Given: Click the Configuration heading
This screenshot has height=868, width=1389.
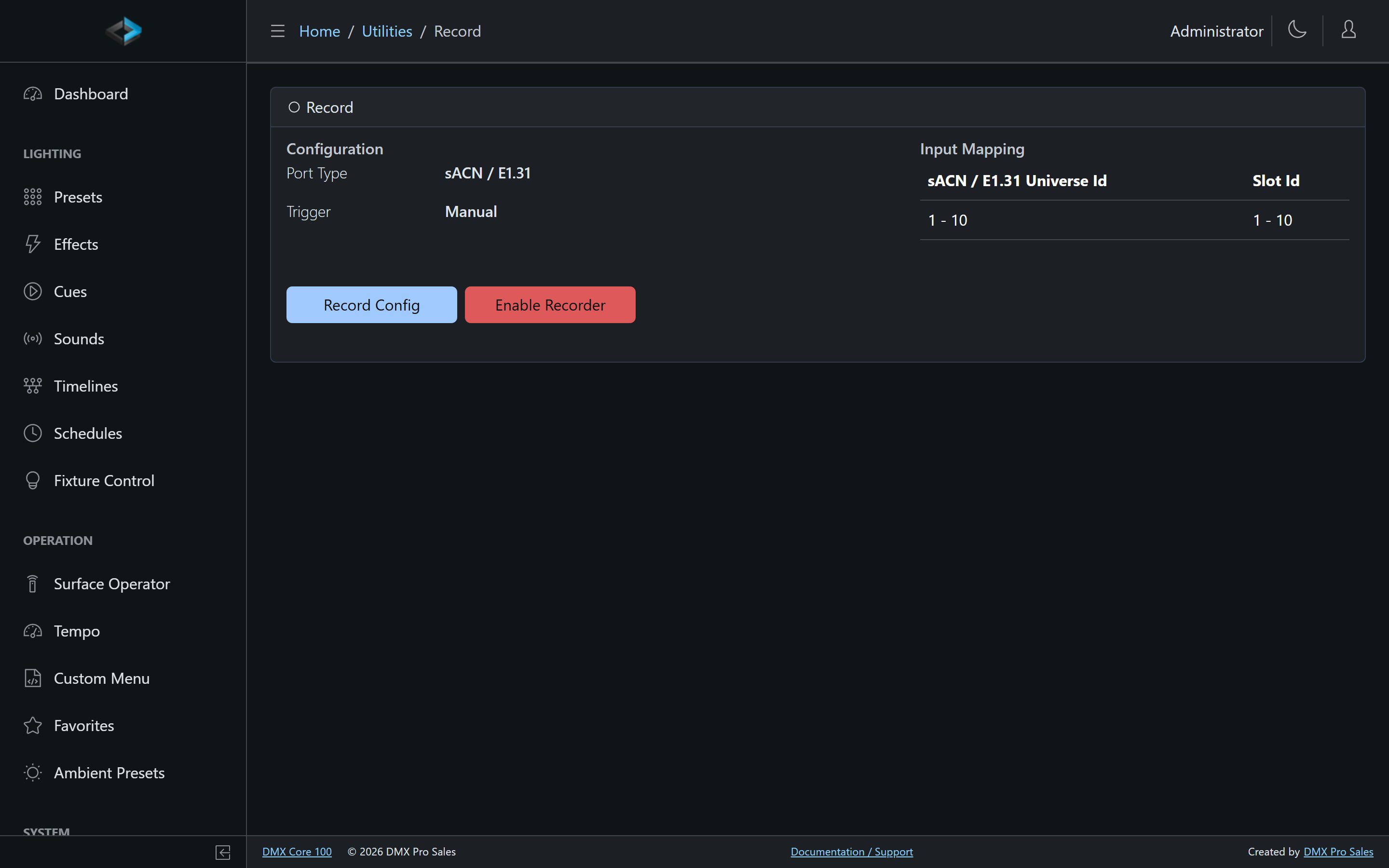Looking at the screenshot, I should pos(335,149).
